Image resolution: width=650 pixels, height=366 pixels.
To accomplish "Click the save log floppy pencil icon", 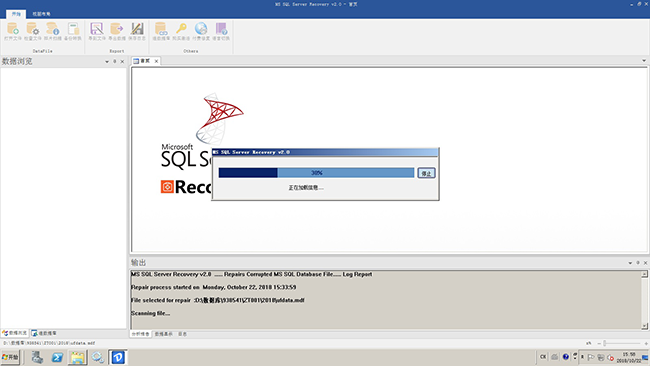I will [x=137, y=29].
